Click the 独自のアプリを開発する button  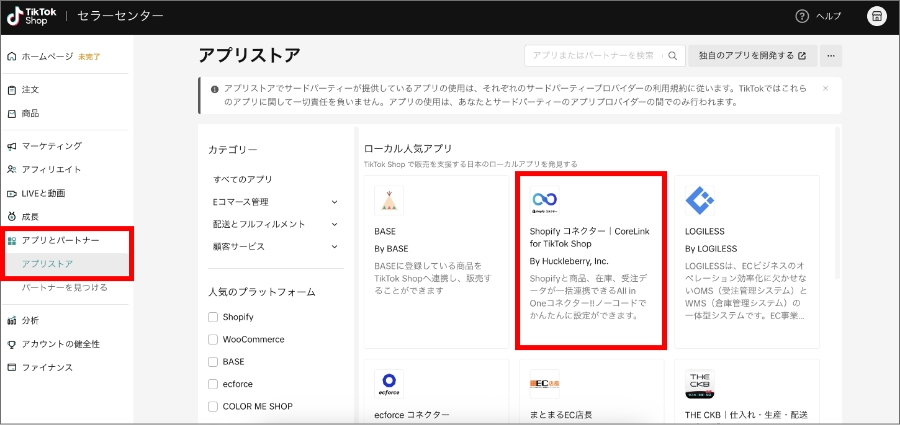coord(752,56)
